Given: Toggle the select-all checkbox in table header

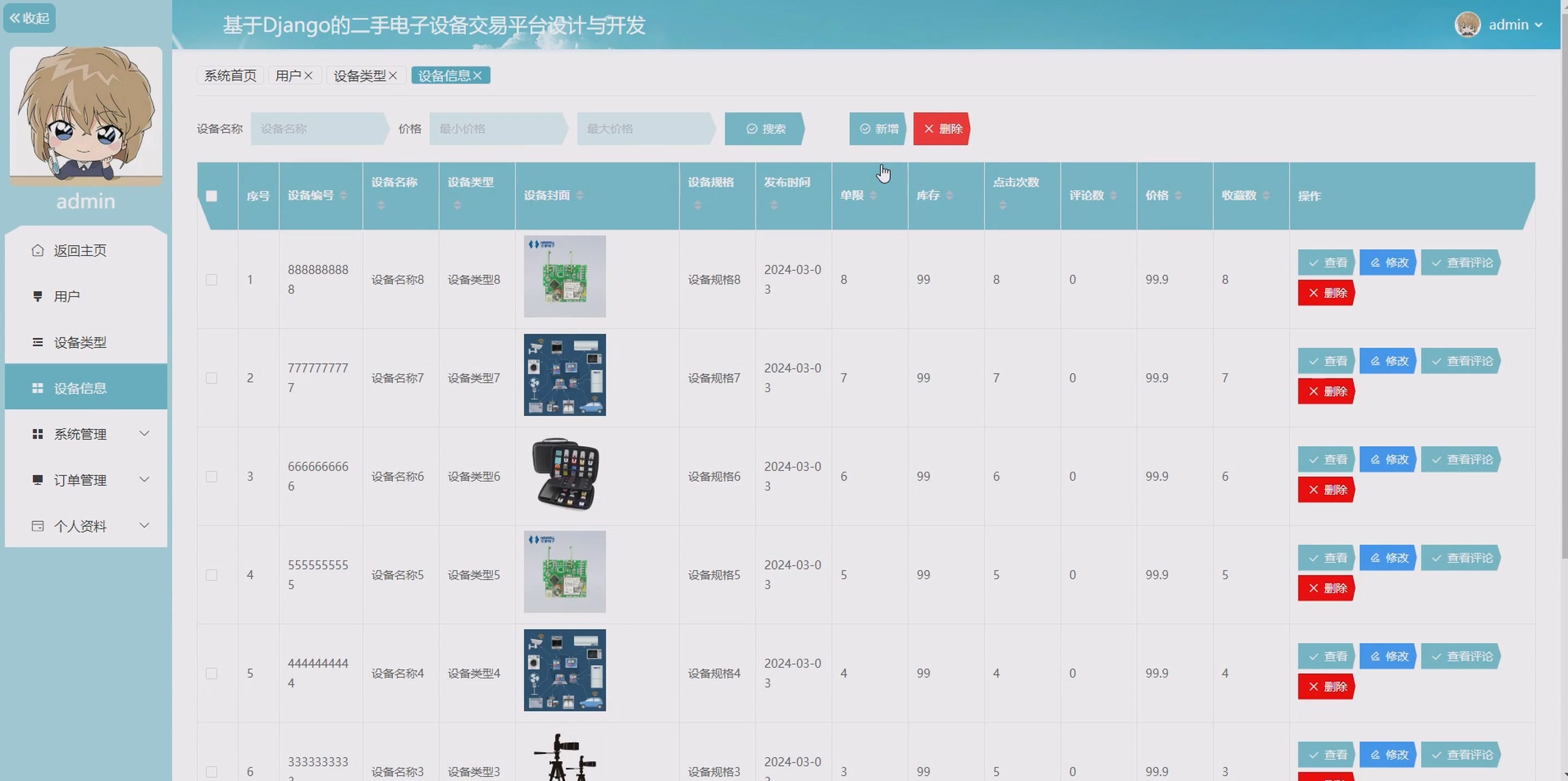Looking at the screenshot, I should point(211,196).
